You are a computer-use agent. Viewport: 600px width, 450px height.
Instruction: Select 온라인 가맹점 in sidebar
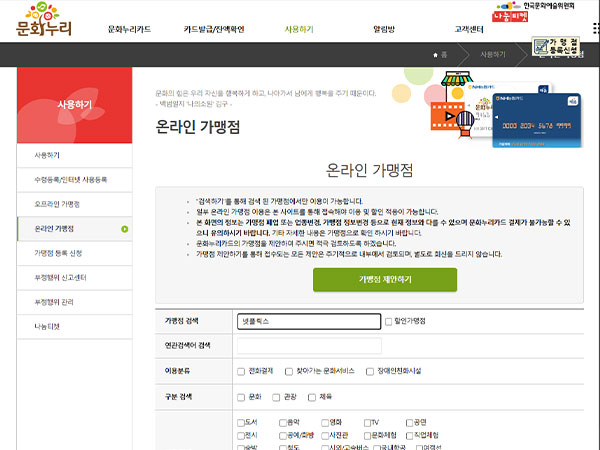(75, 229)
